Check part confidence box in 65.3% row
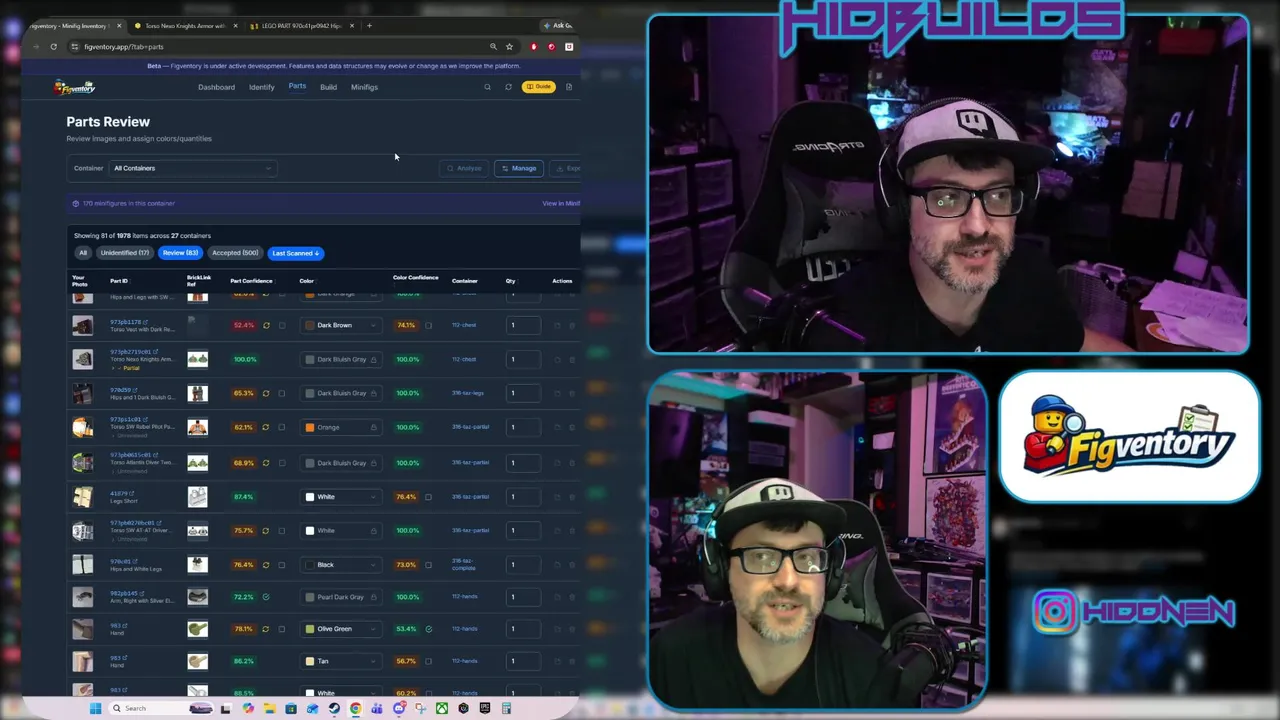This screenshot has height=720, width=1280. pyautogui.click(x=282, y=393)
